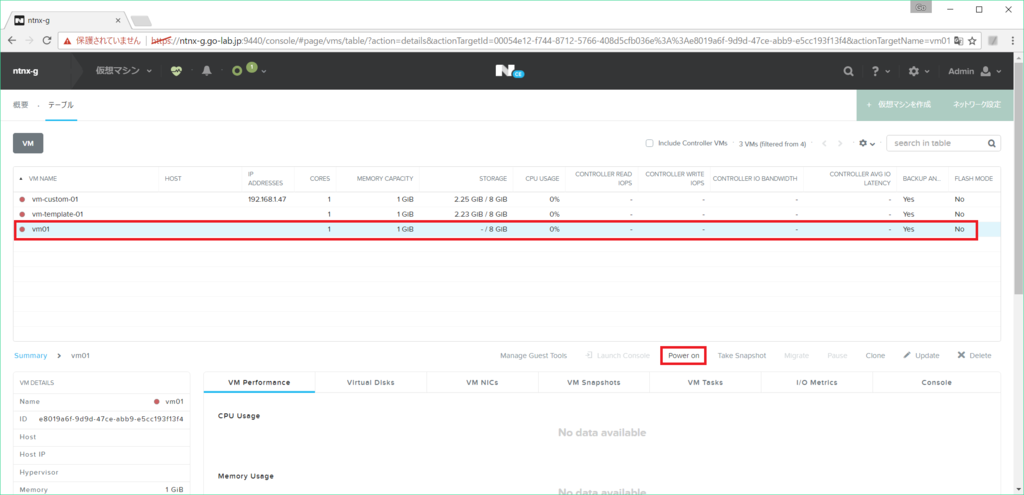The image size is (1024, 495).
Task: Open the Chrome menu dots
Action: click(x=1012, y=40)
